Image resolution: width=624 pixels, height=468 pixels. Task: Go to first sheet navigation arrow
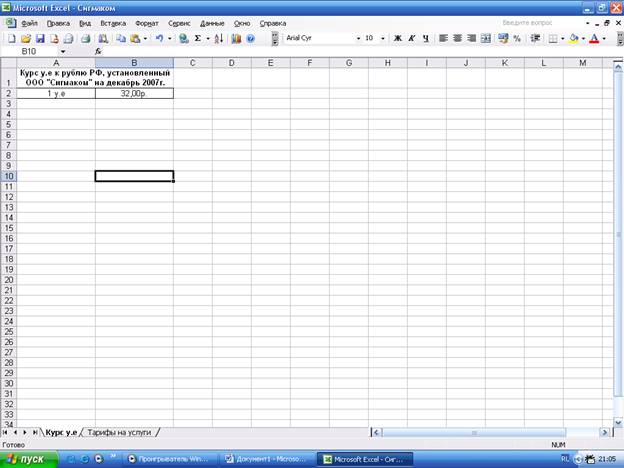[5, 432]
